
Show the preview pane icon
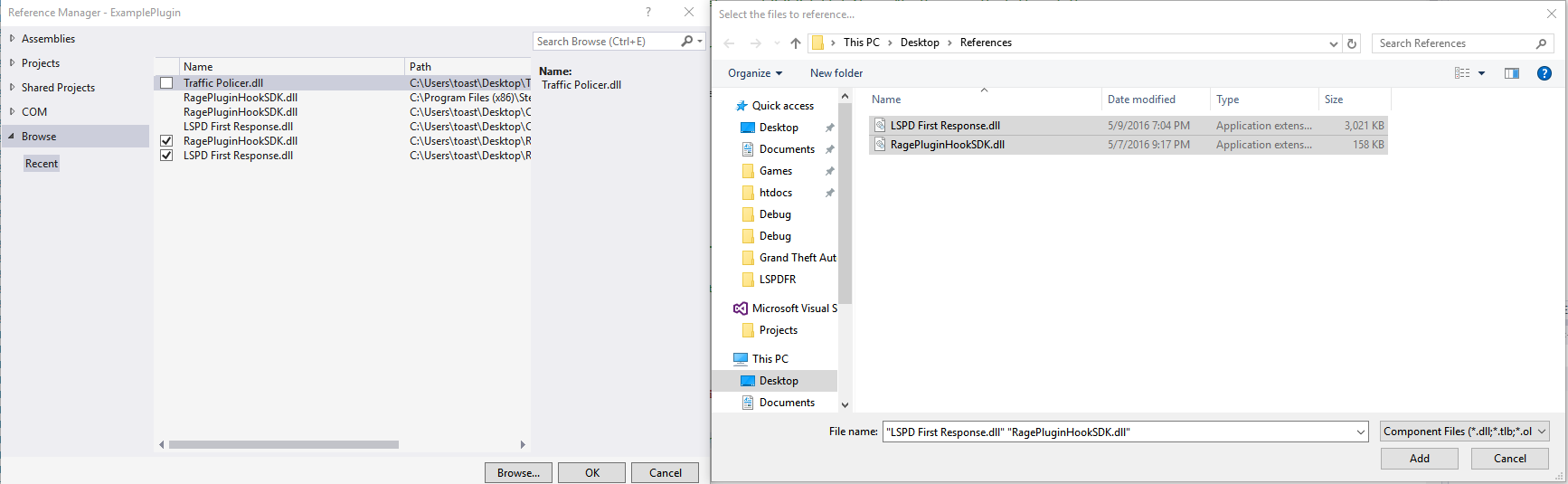1512,73
